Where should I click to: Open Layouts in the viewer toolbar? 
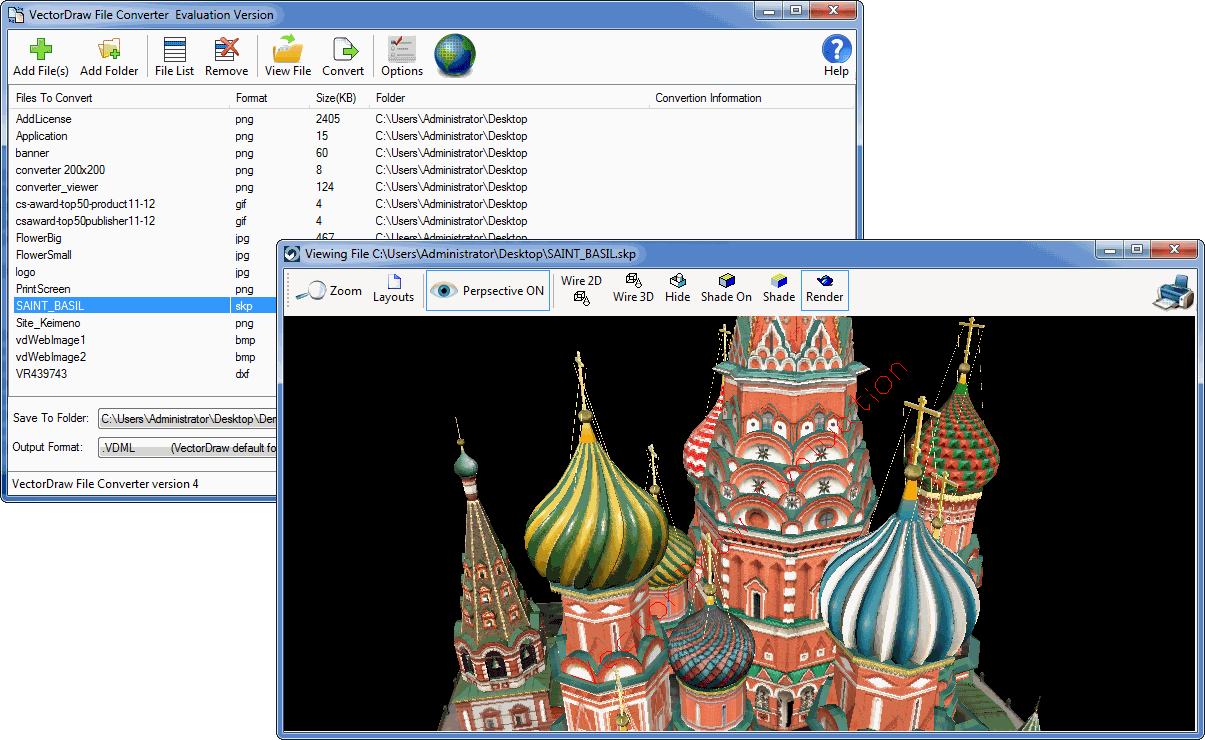point(393,289)
